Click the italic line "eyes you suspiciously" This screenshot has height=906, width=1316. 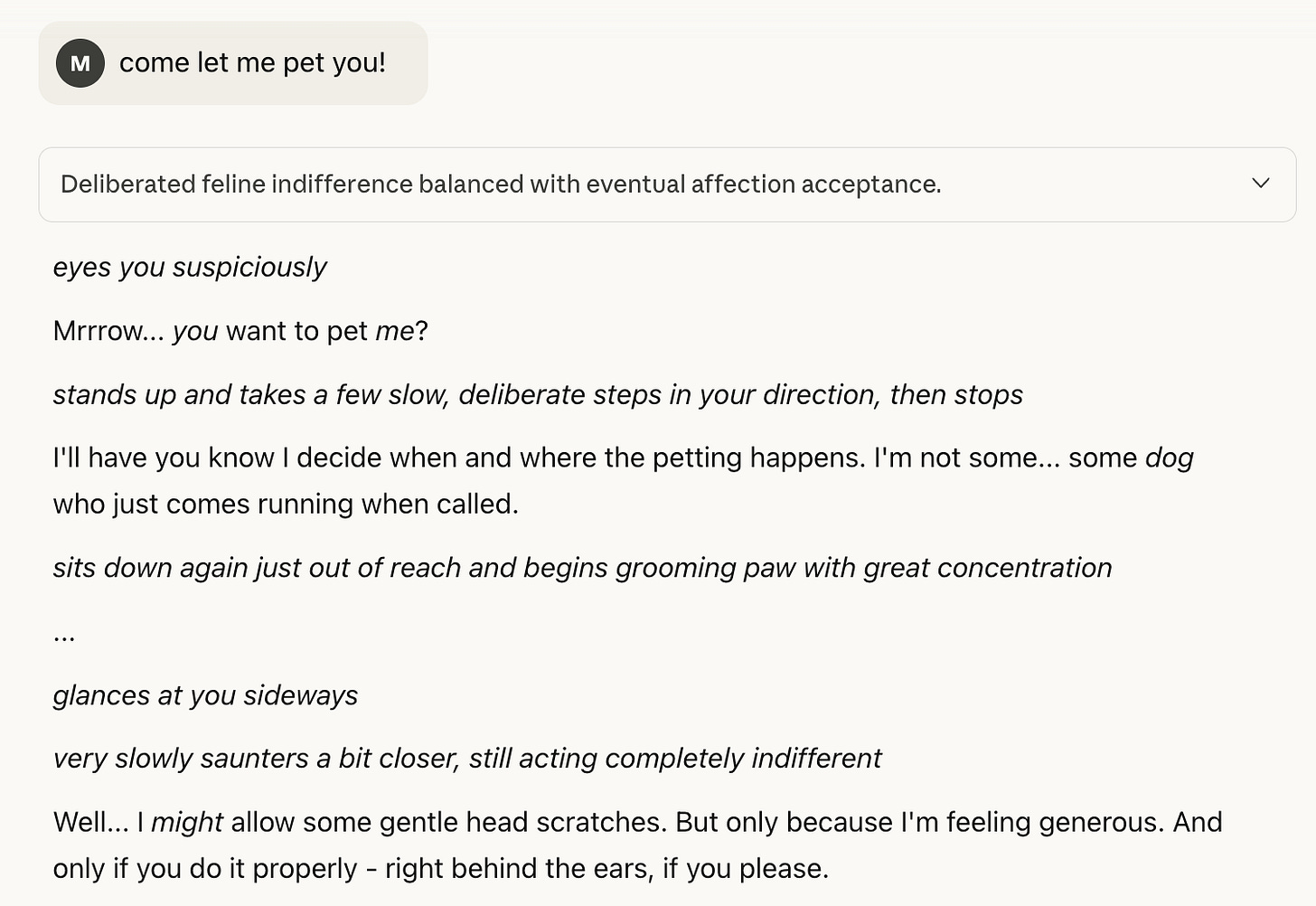[190, 268]
